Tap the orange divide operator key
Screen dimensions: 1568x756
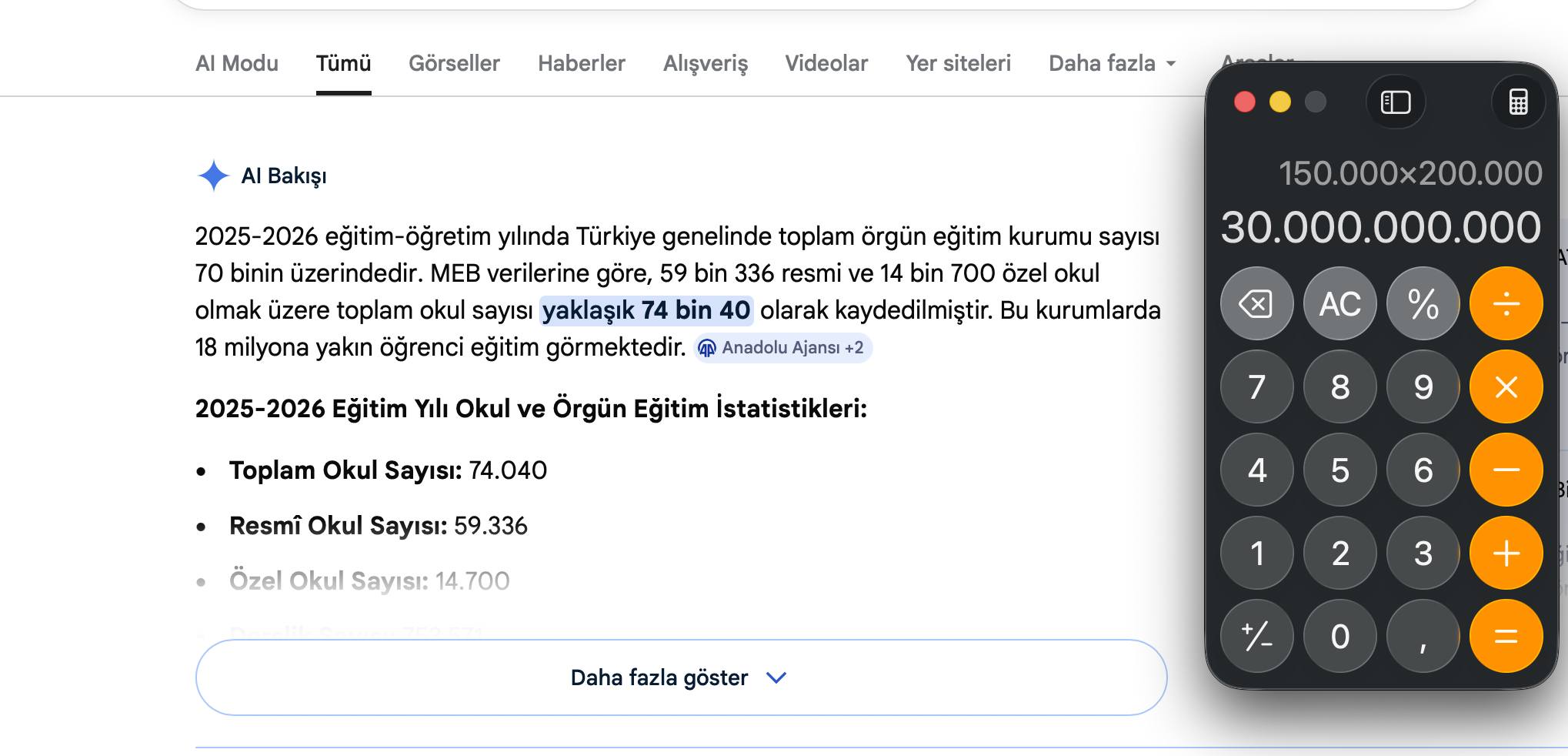(1506, 303)
